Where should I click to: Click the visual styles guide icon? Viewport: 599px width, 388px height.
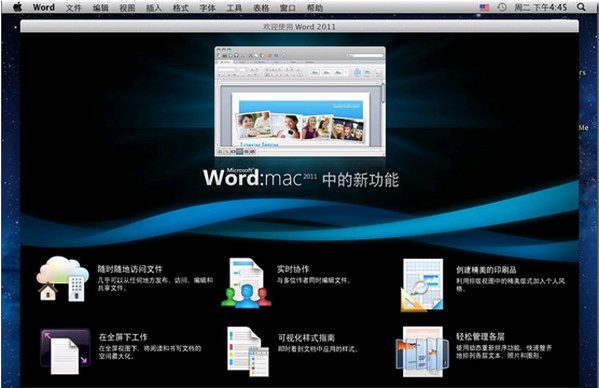click(248, 351)
